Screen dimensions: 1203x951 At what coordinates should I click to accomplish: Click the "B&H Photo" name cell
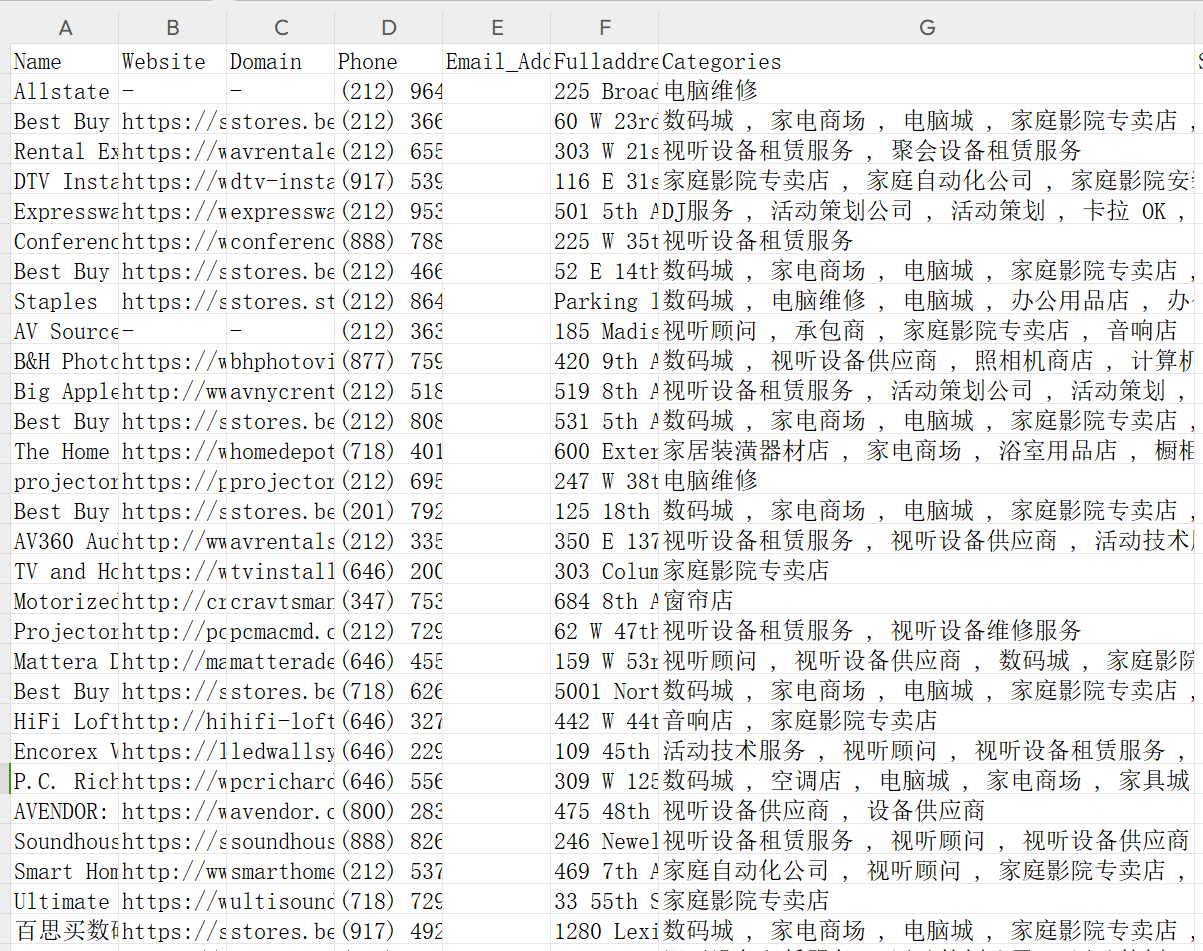pos(65,361)
